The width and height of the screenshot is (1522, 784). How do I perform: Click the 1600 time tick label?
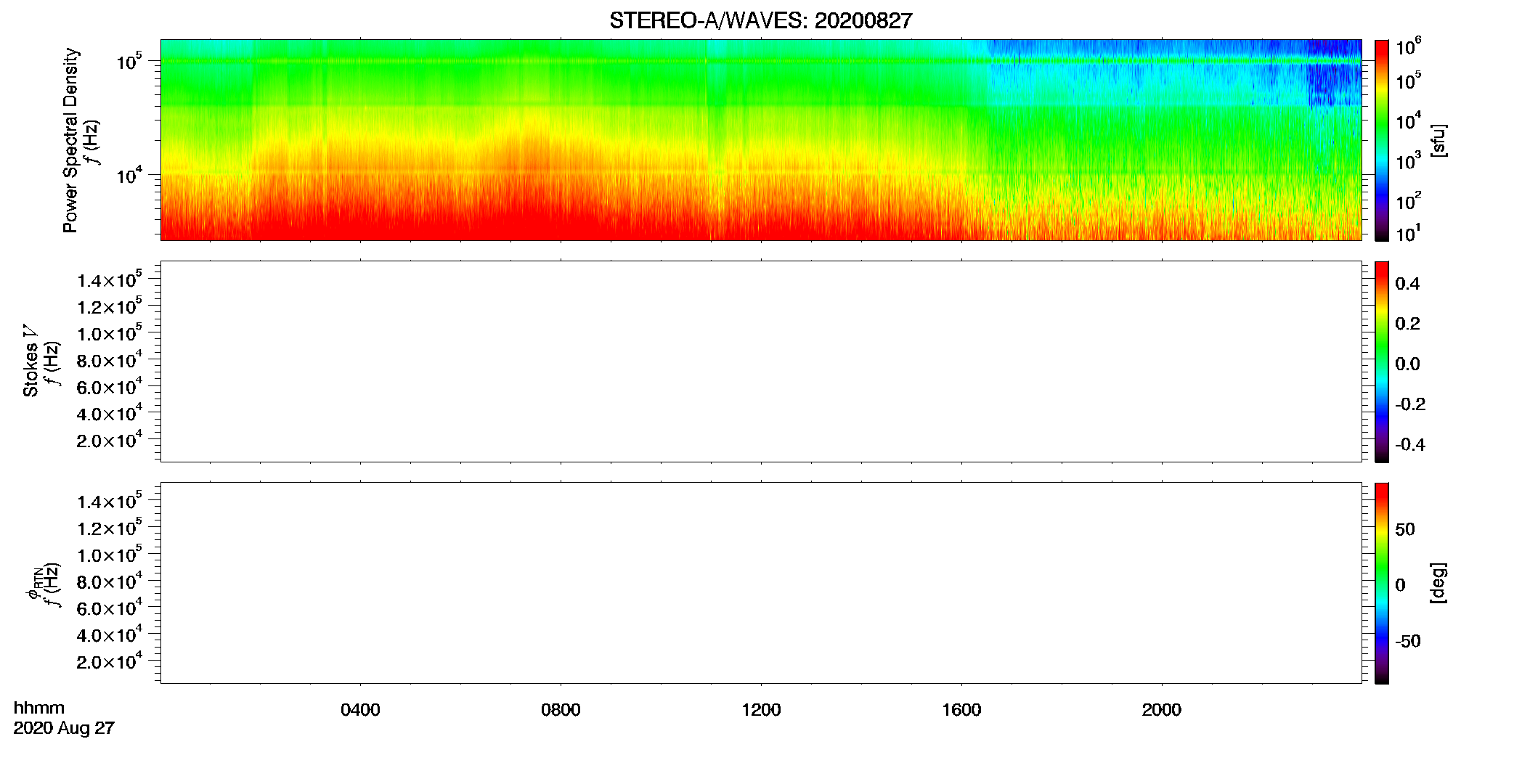(961, 710)
